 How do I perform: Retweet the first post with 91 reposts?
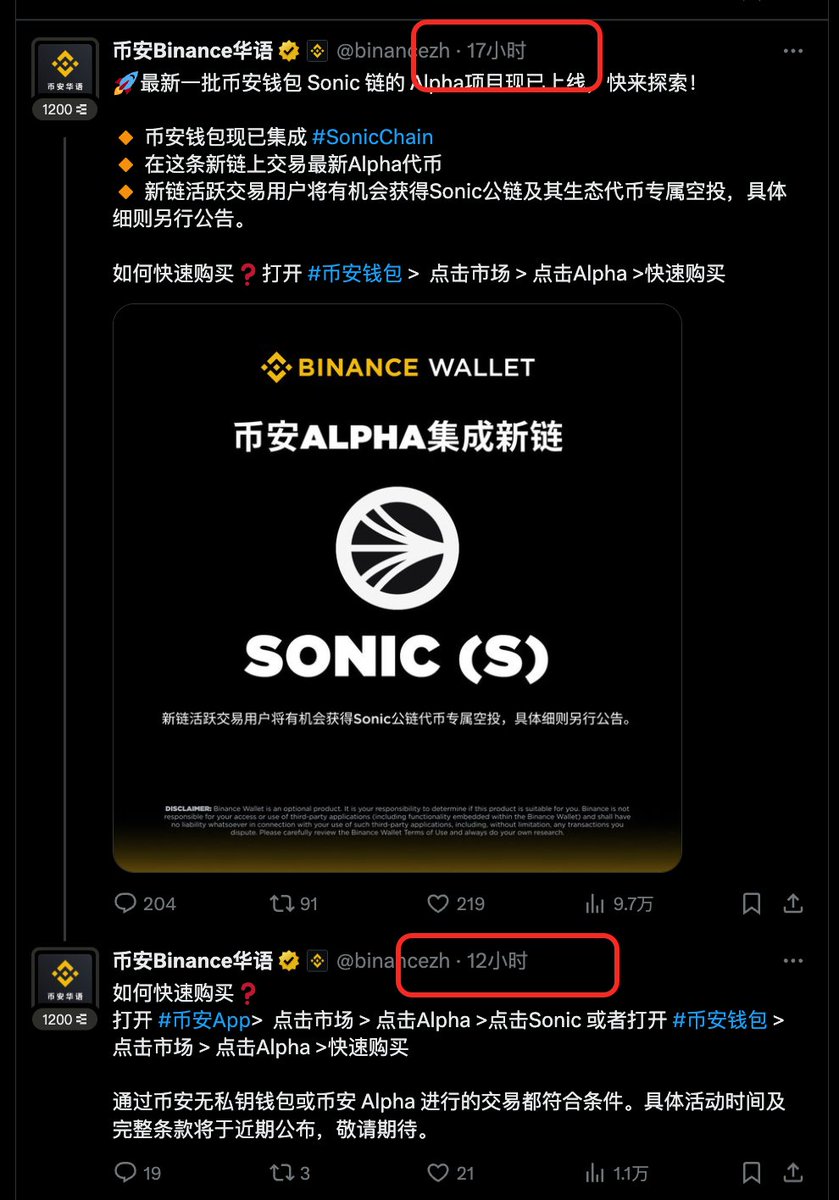(x=294, y=903)
